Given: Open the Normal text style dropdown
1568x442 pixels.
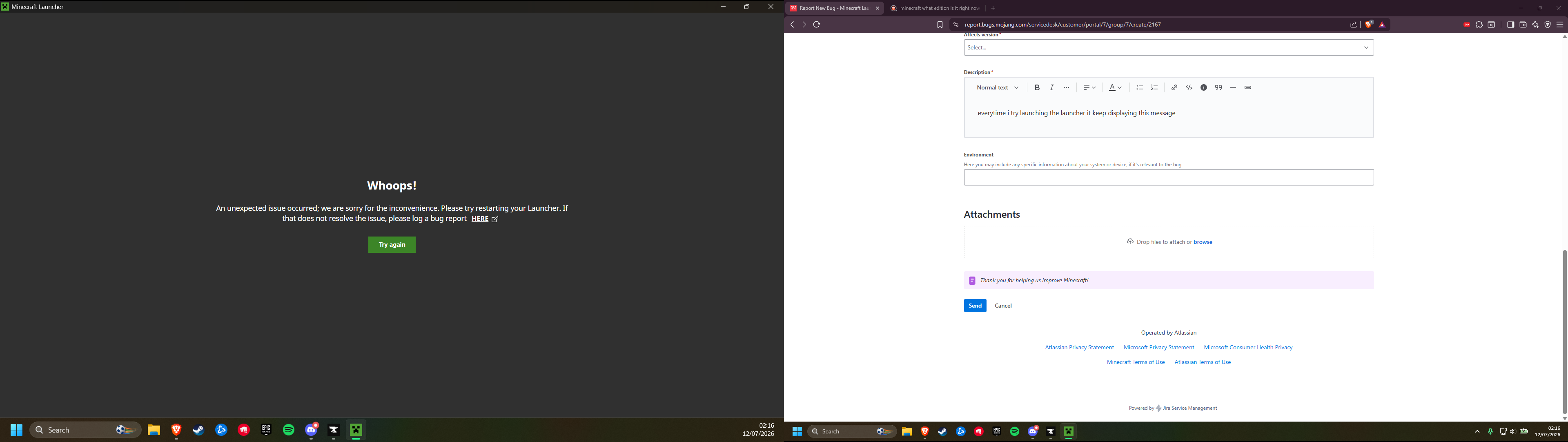Looking at the screenshot, I should 997,88.
